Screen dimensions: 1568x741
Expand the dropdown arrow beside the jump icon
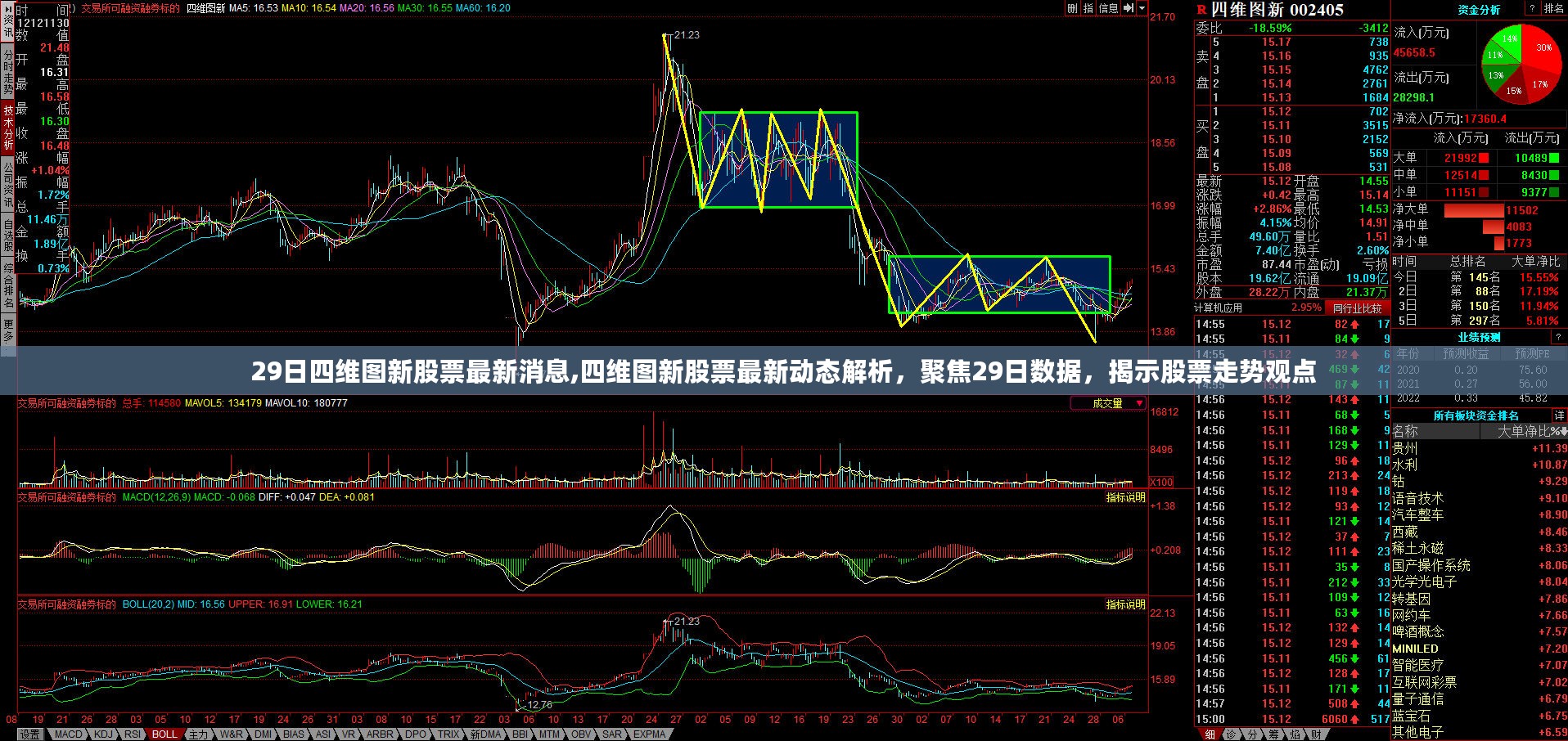(1142, 8)
